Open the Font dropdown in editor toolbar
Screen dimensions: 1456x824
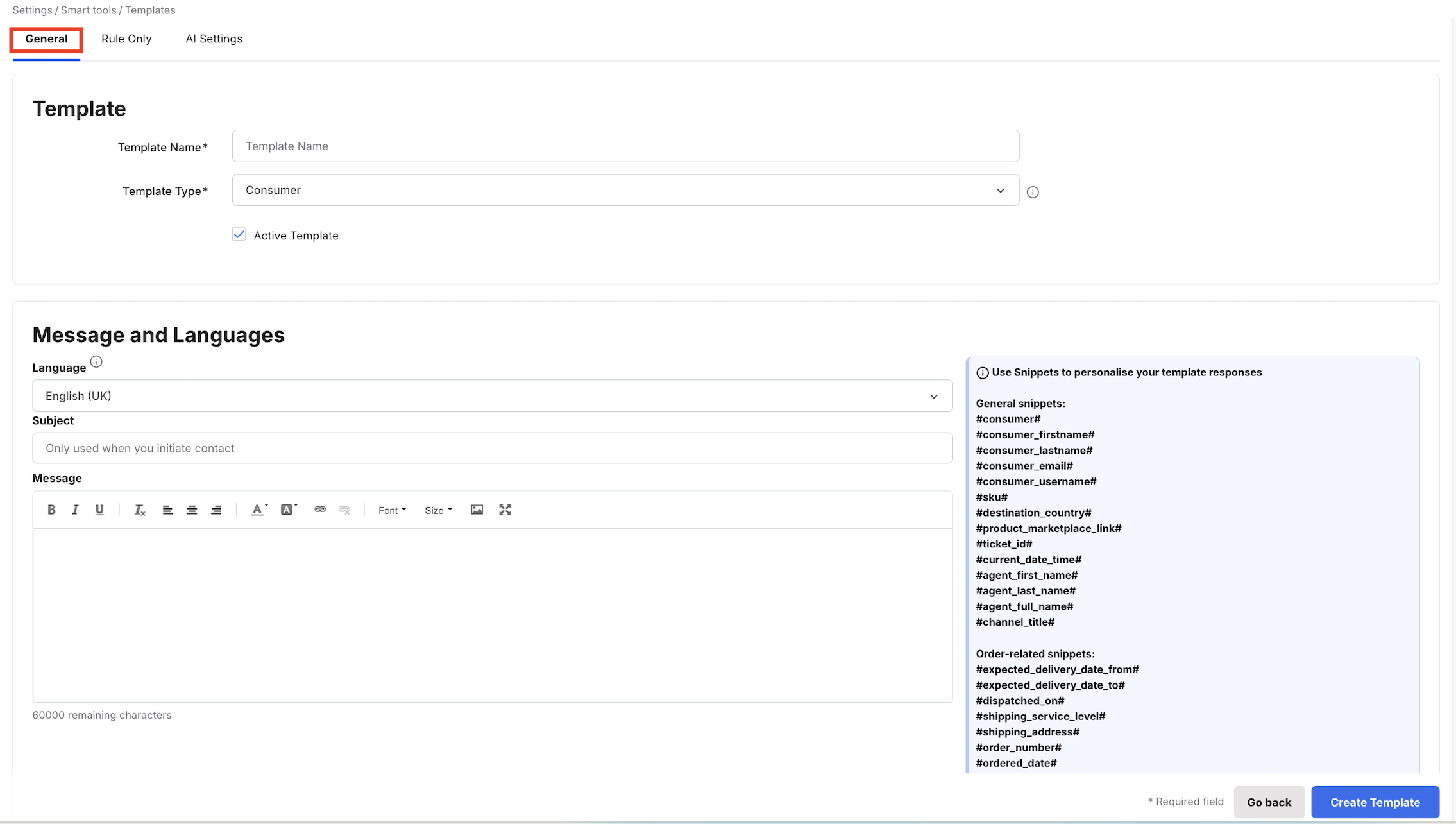392,510
